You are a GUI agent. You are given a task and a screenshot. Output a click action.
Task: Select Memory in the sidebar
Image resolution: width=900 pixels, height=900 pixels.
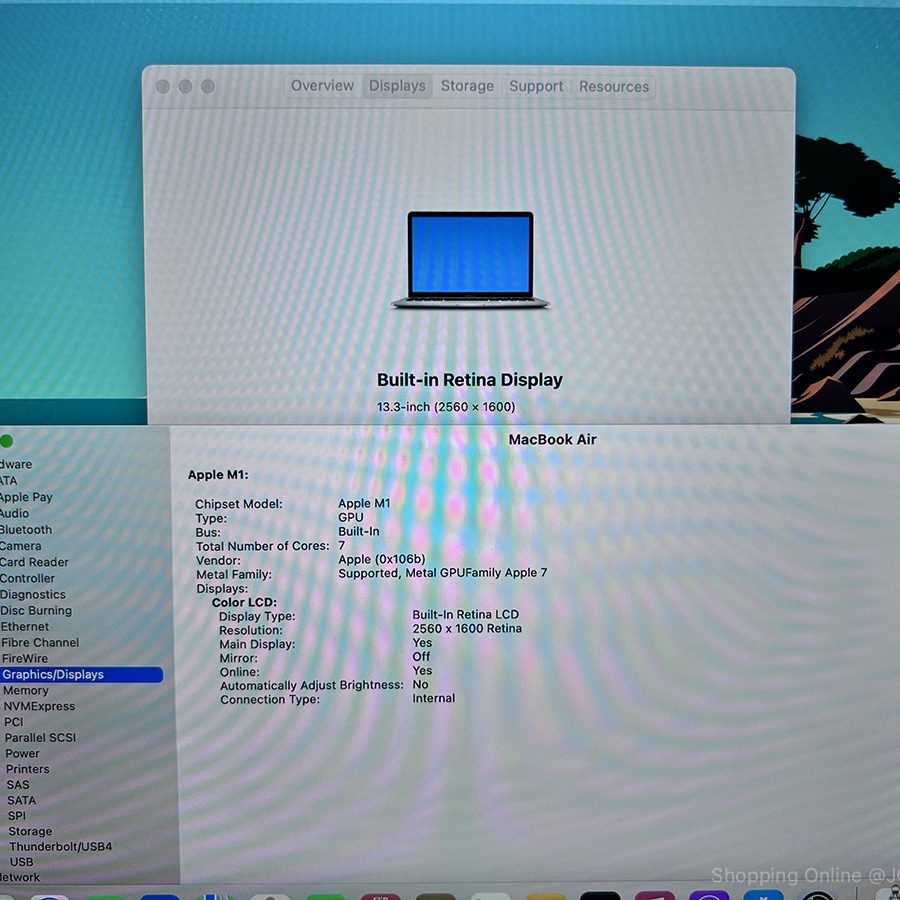click(26, 690)
